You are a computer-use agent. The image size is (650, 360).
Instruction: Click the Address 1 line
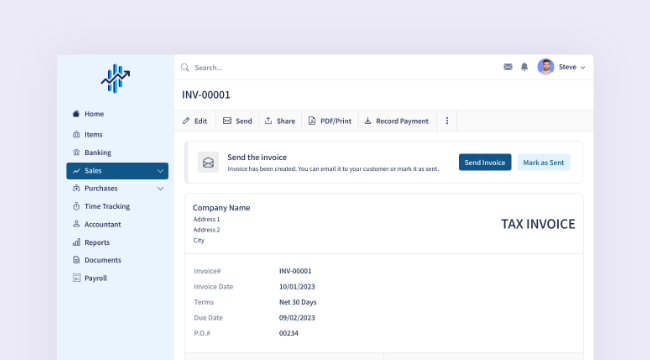(206, 219)
